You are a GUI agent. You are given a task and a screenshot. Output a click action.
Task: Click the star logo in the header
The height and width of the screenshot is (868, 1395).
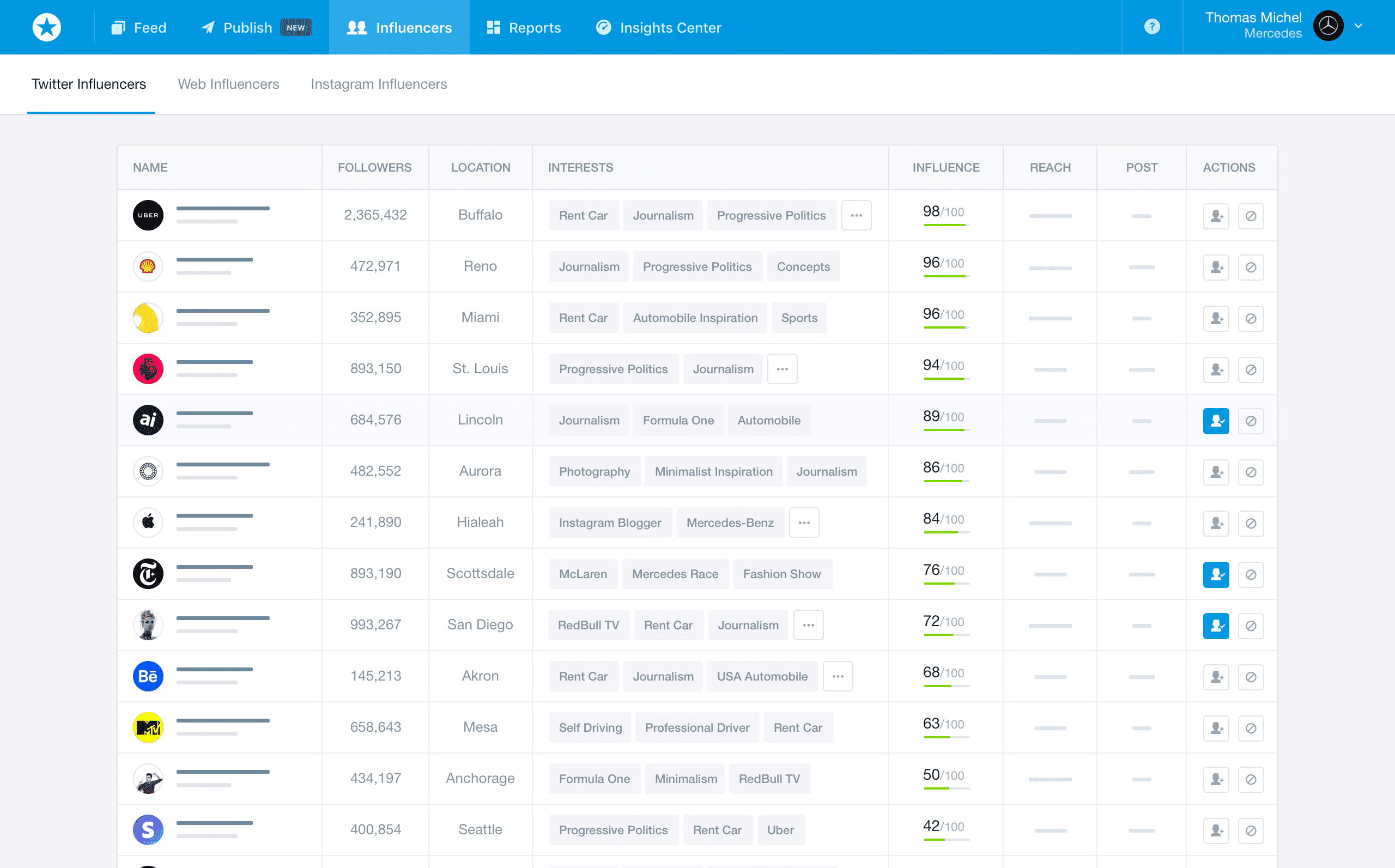pyautogui.click(x=46, y=27)
